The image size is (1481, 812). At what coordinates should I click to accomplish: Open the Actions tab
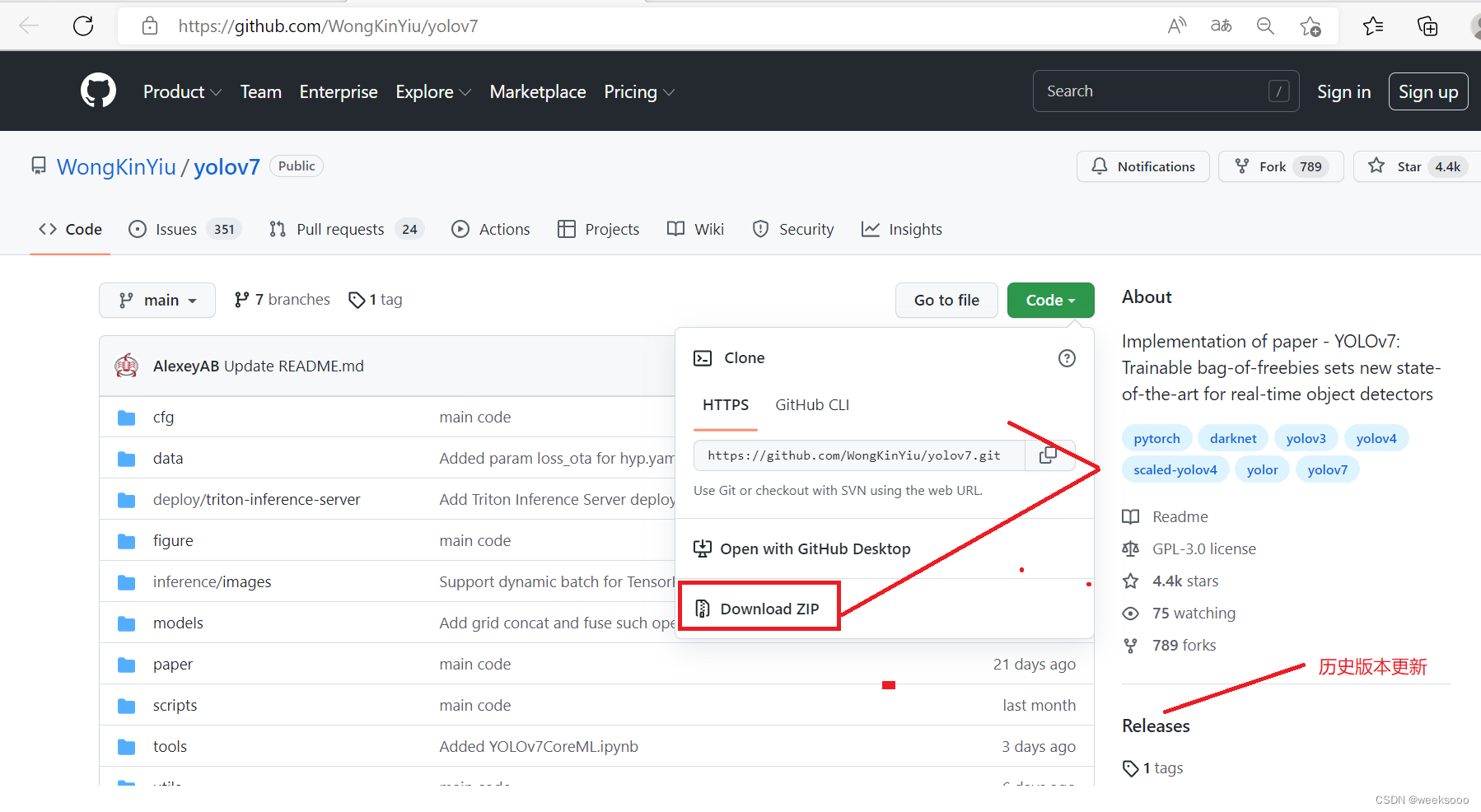click(491, 229)
